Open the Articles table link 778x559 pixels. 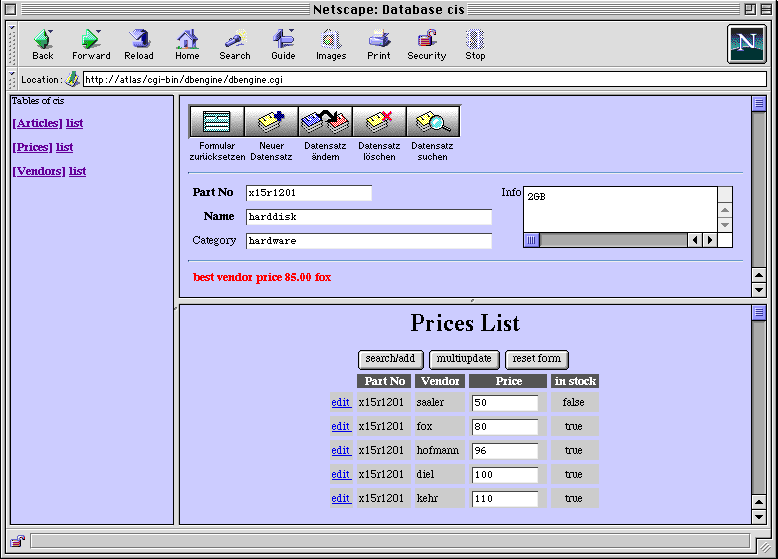37,123
